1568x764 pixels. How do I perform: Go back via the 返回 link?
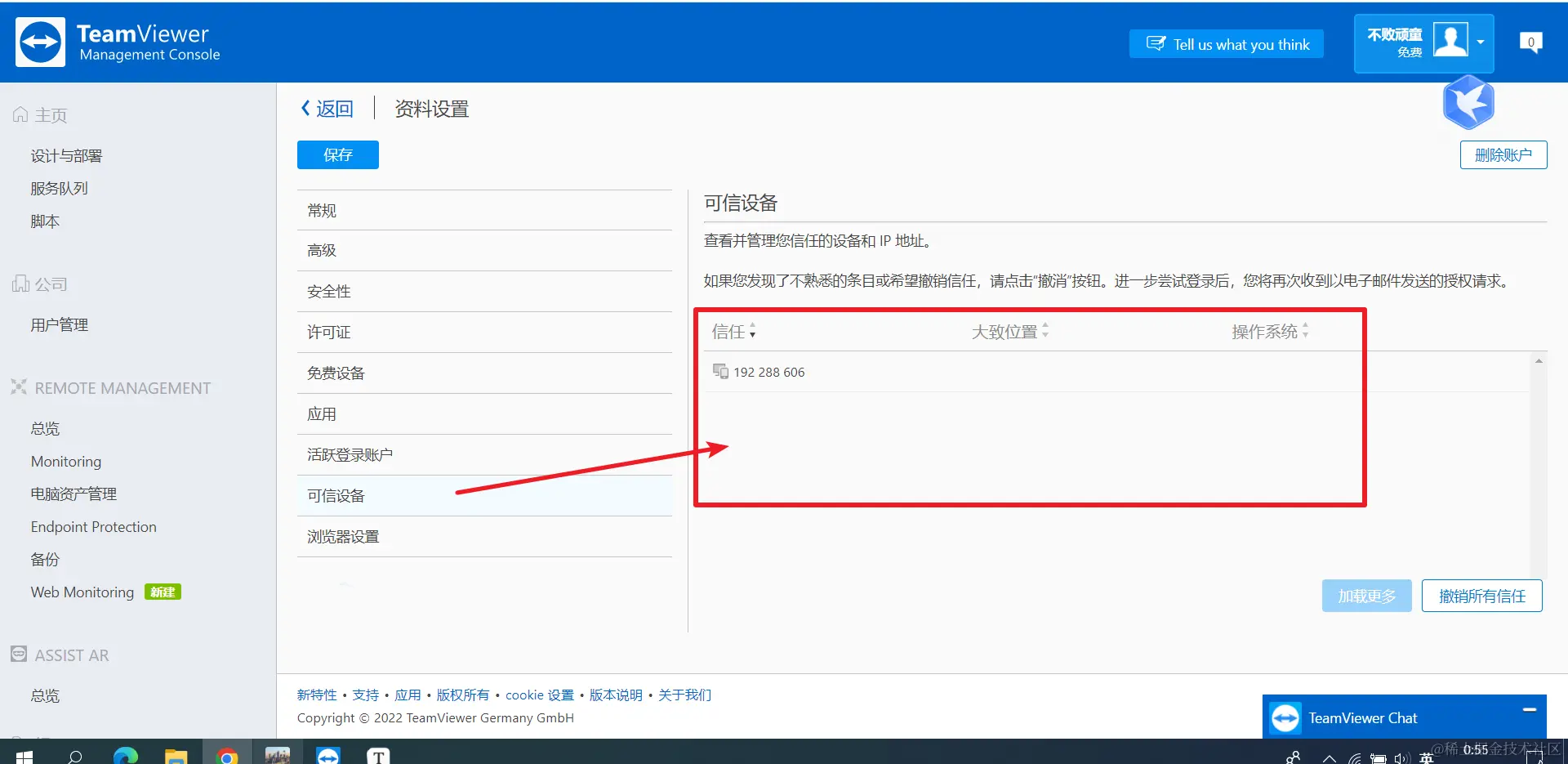tap(327, 109)
